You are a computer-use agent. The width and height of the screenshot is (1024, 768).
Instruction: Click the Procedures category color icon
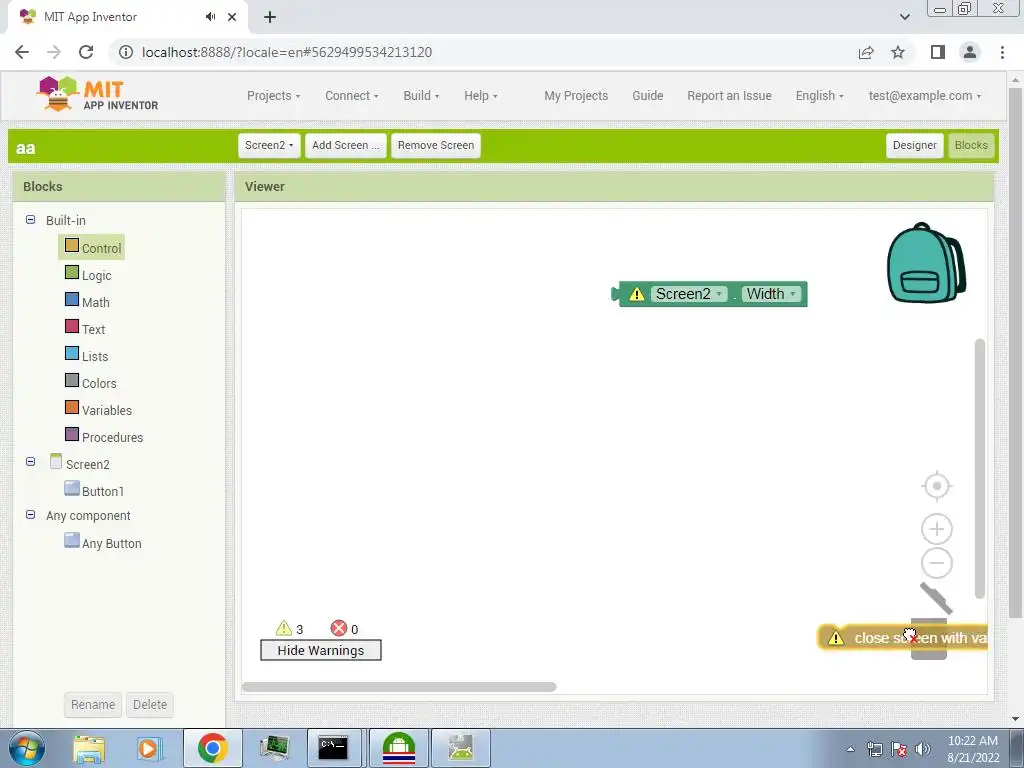[x=72, y=434]
